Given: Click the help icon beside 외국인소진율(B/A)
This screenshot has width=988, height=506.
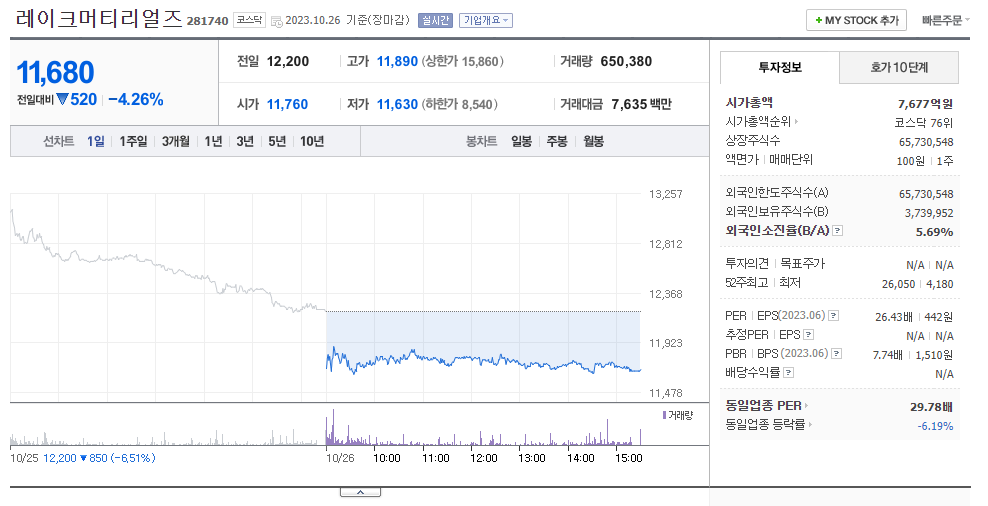Looking at the screenshot, I should pyautogui.click(x=837, y=231).
